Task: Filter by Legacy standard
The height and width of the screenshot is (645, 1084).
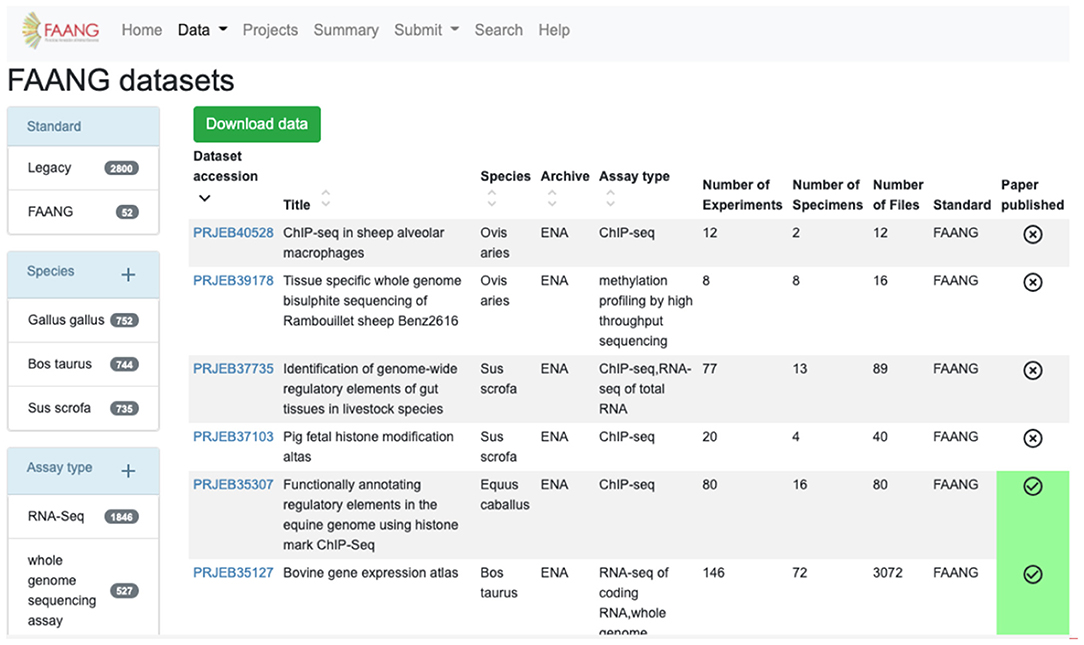Action: (x=83, y=168)
